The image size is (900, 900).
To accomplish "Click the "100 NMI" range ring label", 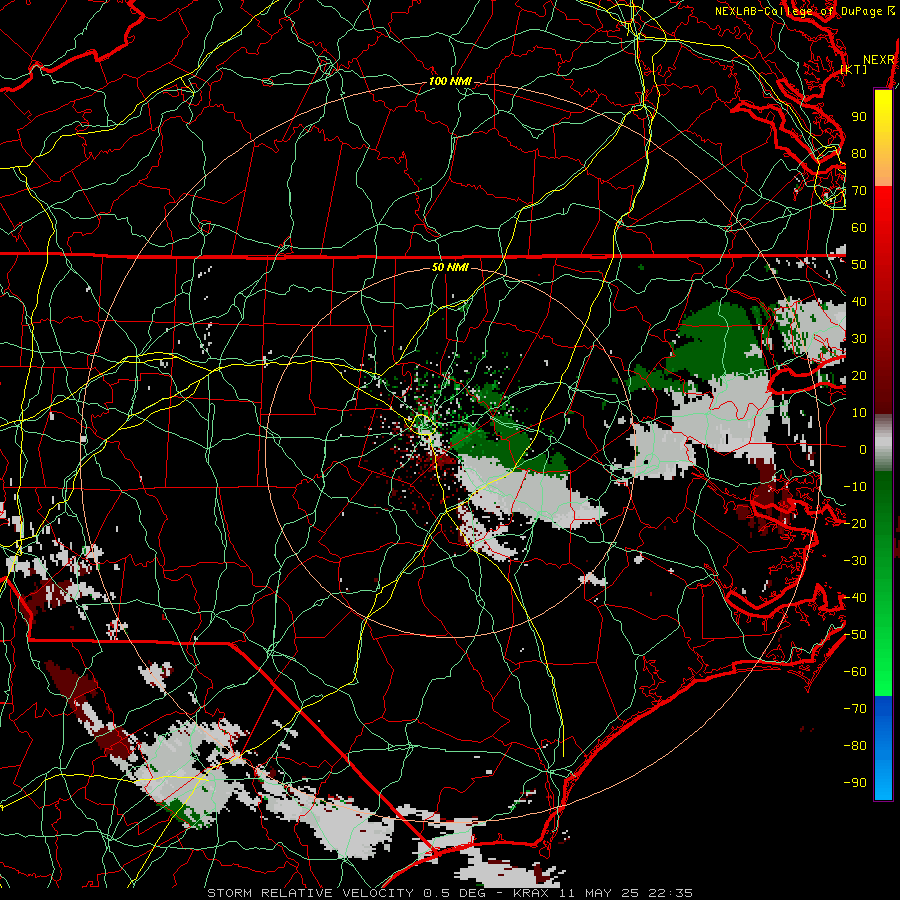I will tap(450, 82).
